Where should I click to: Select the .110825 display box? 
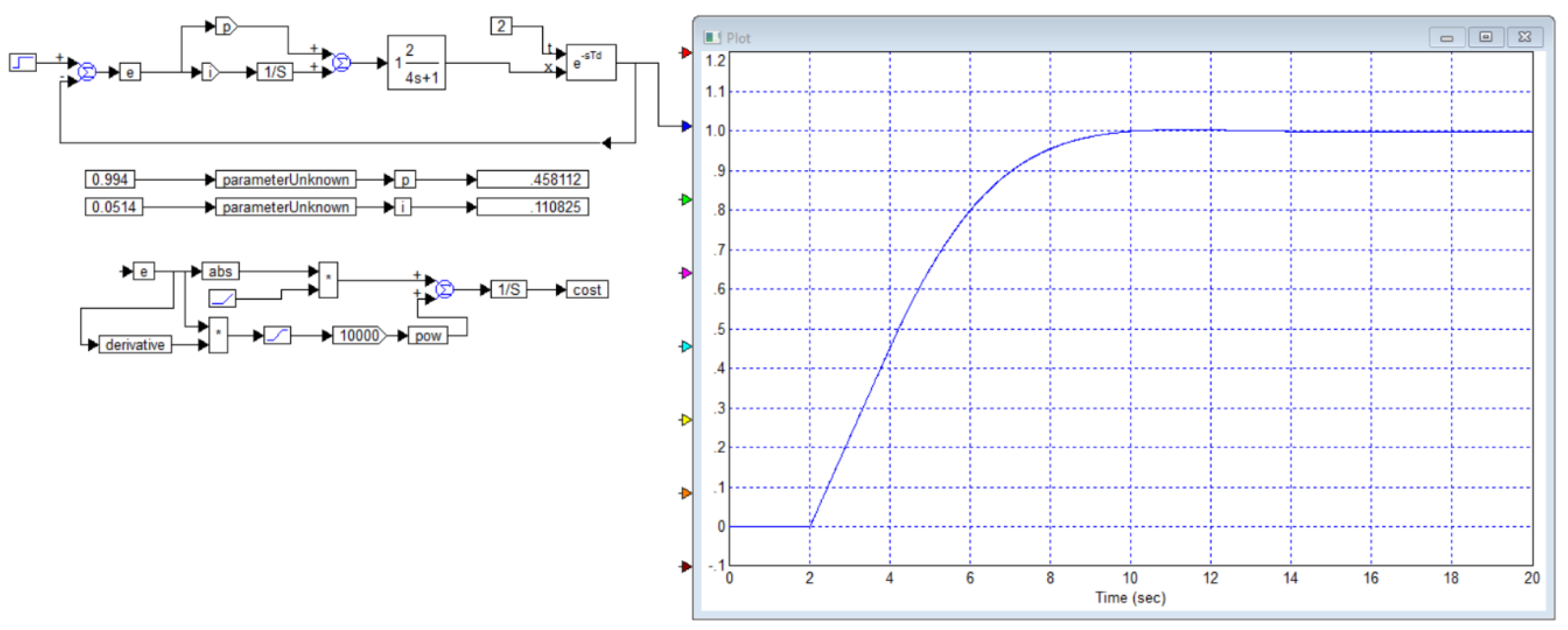click(533, 207)
